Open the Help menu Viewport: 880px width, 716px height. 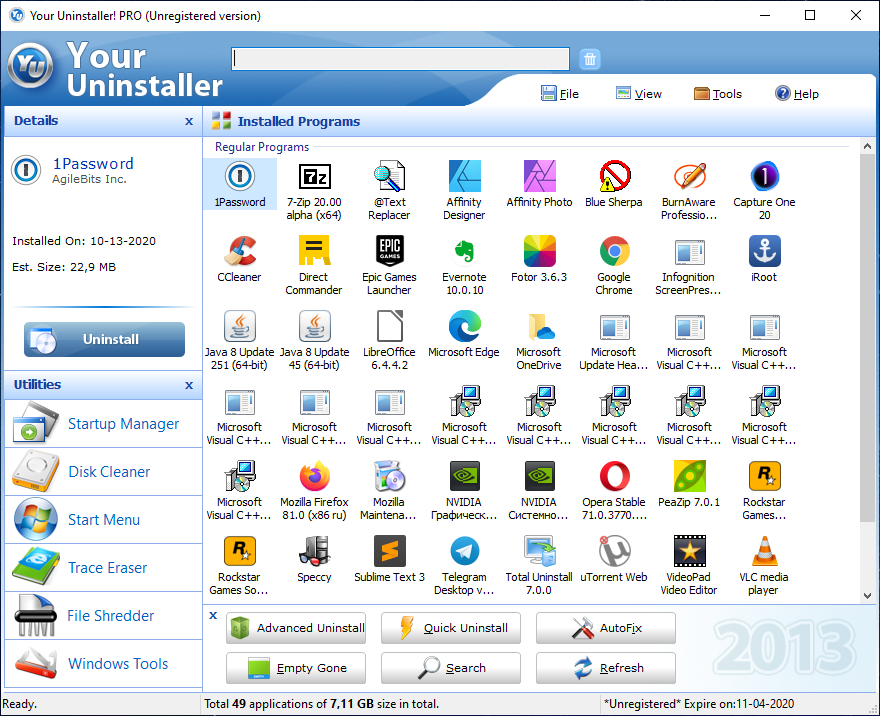pyautogui.click(x=797, y=94)
